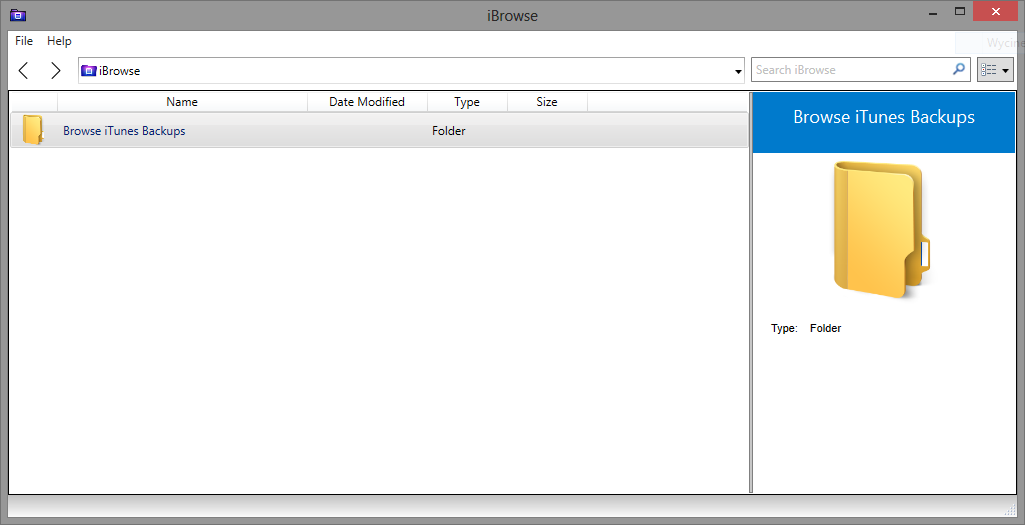Open the File menu
The image size is (1025, 525).
point(24,41)
